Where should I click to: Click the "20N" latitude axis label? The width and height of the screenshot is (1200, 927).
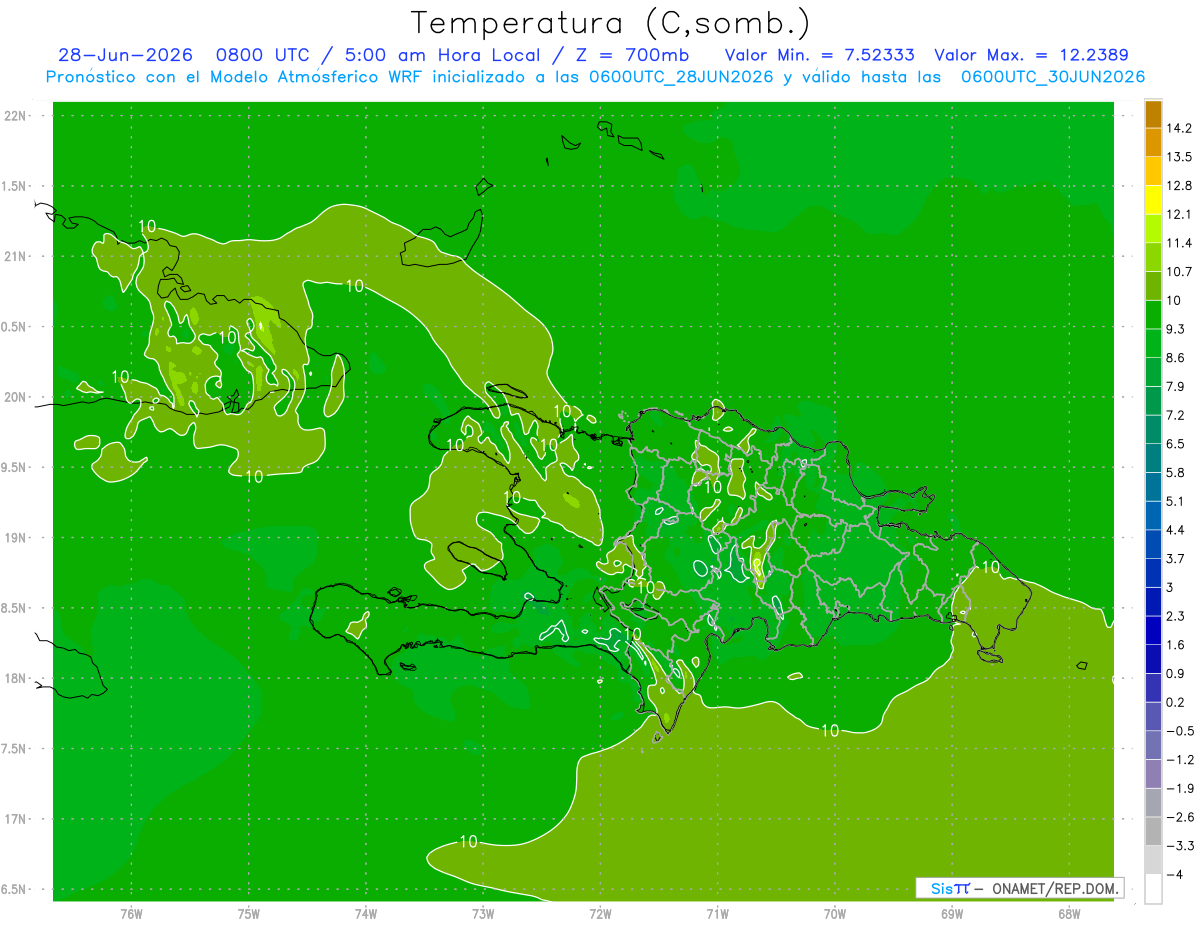(x=15, y=398)
